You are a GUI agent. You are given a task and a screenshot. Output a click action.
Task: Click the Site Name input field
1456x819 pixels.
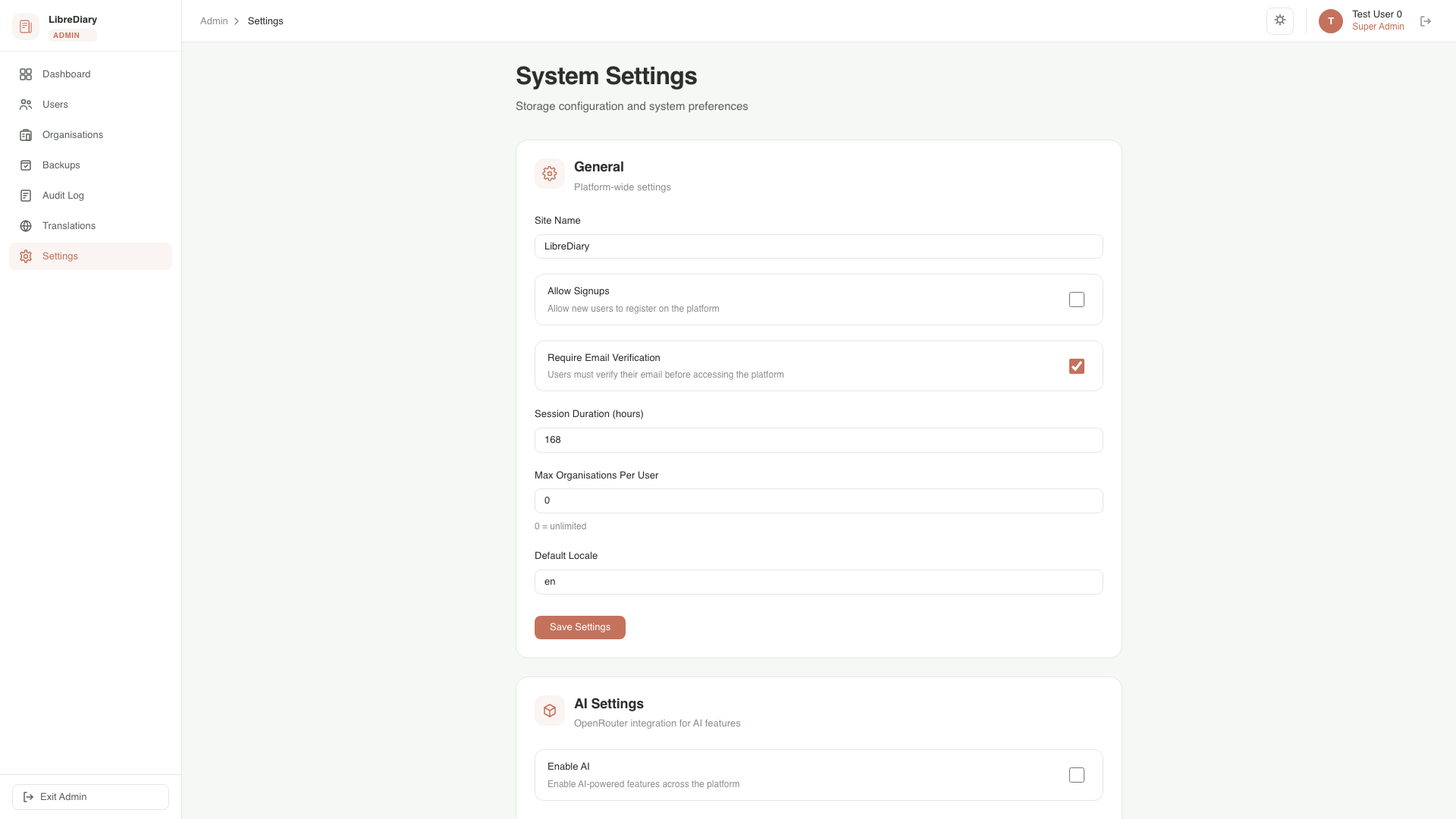coord(817,246)
